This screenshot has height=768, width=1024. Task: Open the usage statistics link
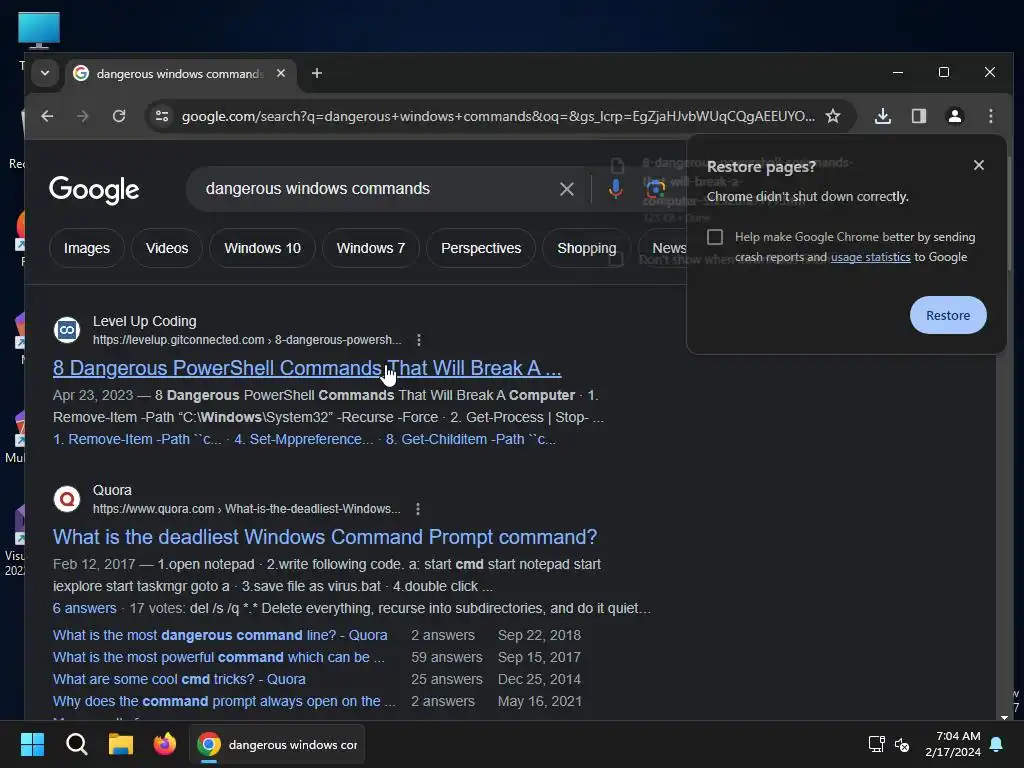coord(870,257)
